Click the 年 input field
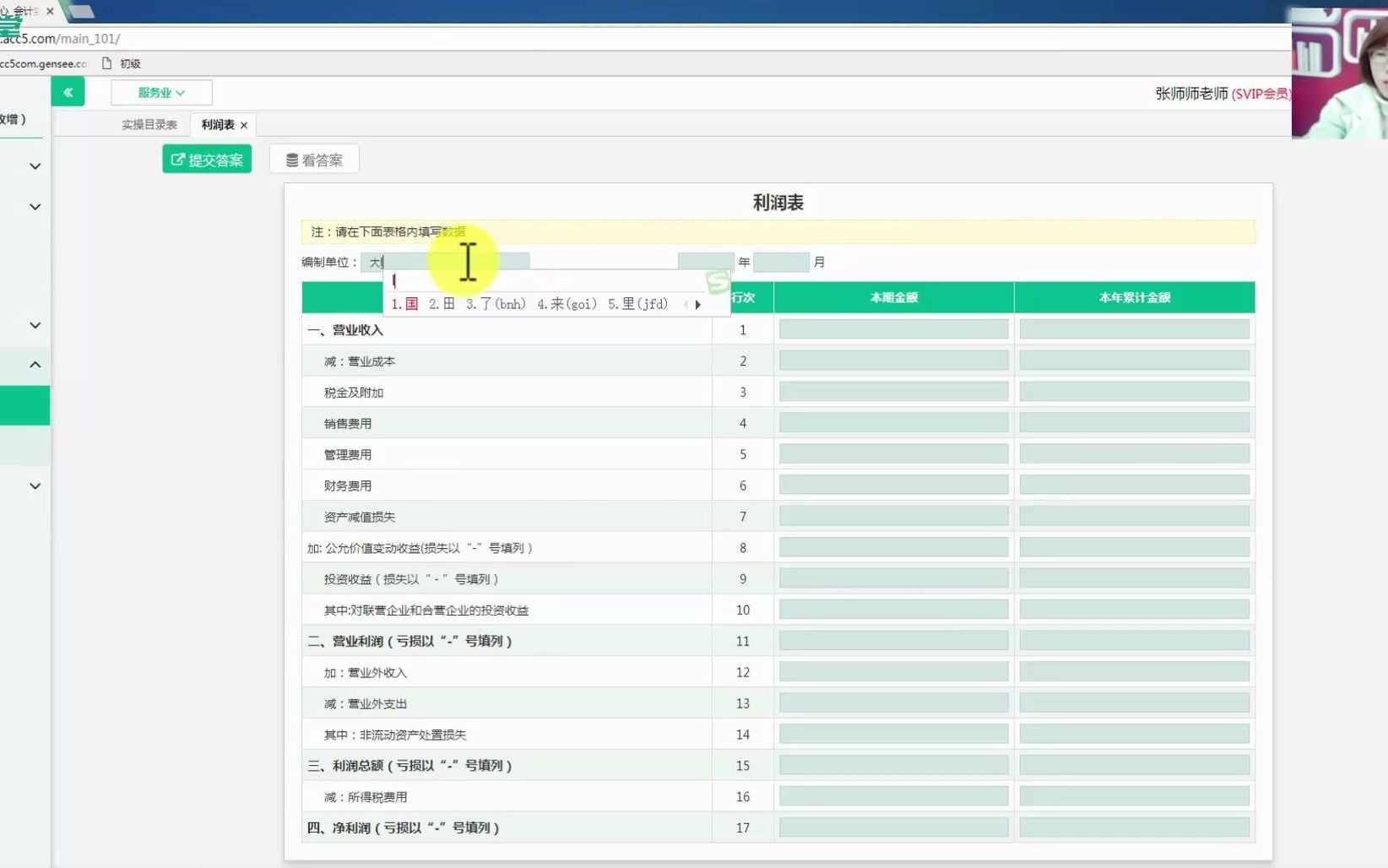The image size is (1388, 868). click(707, 261)
